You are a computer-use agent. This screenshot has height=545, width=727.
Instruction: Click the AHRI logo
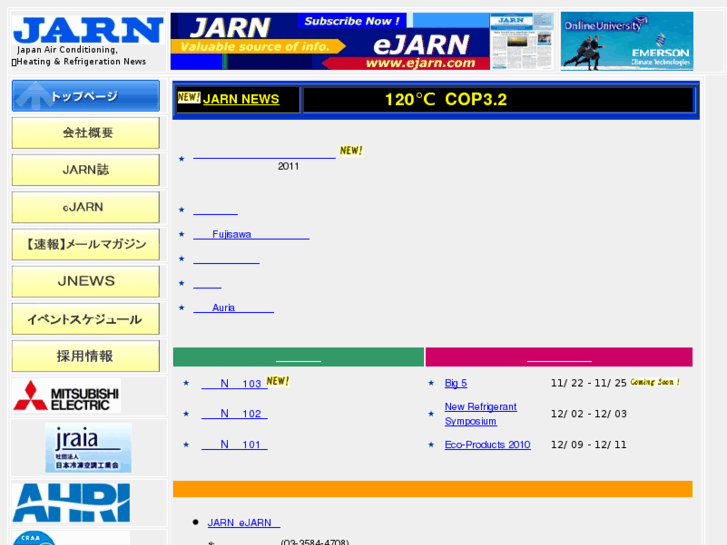pos(71,503)
